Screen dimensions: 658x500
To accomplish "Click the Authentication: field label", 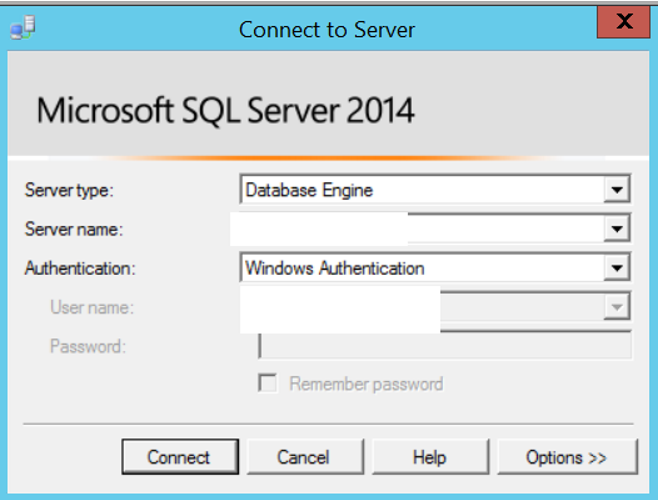I will 80,268.
